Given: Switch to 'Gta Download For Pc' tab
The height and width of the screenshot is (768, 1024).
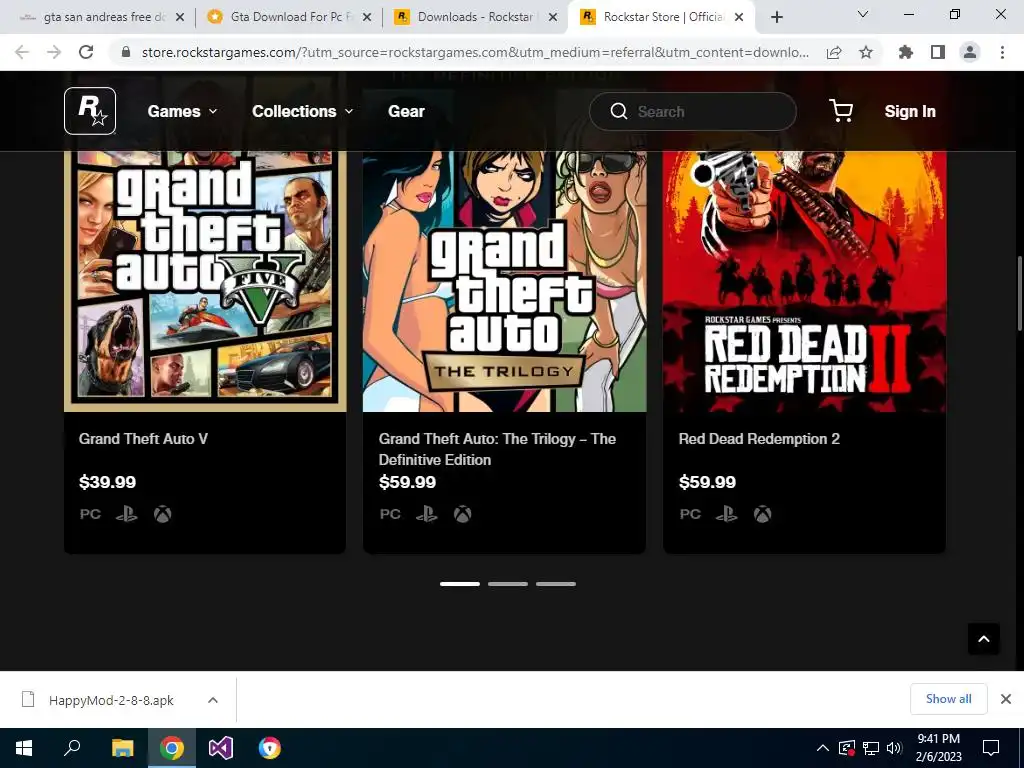Looking at the screenshot, I should pos(287,17).
